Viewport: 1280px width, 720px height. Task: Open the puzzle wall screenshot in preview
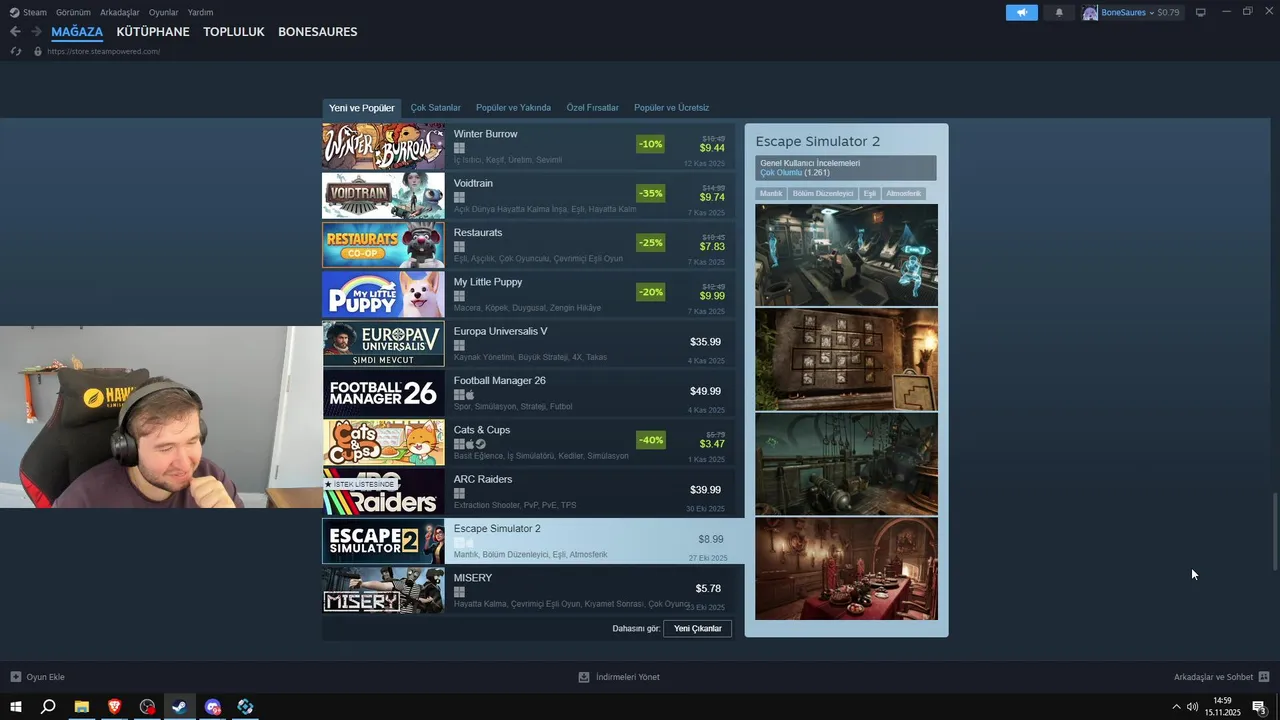846,359
